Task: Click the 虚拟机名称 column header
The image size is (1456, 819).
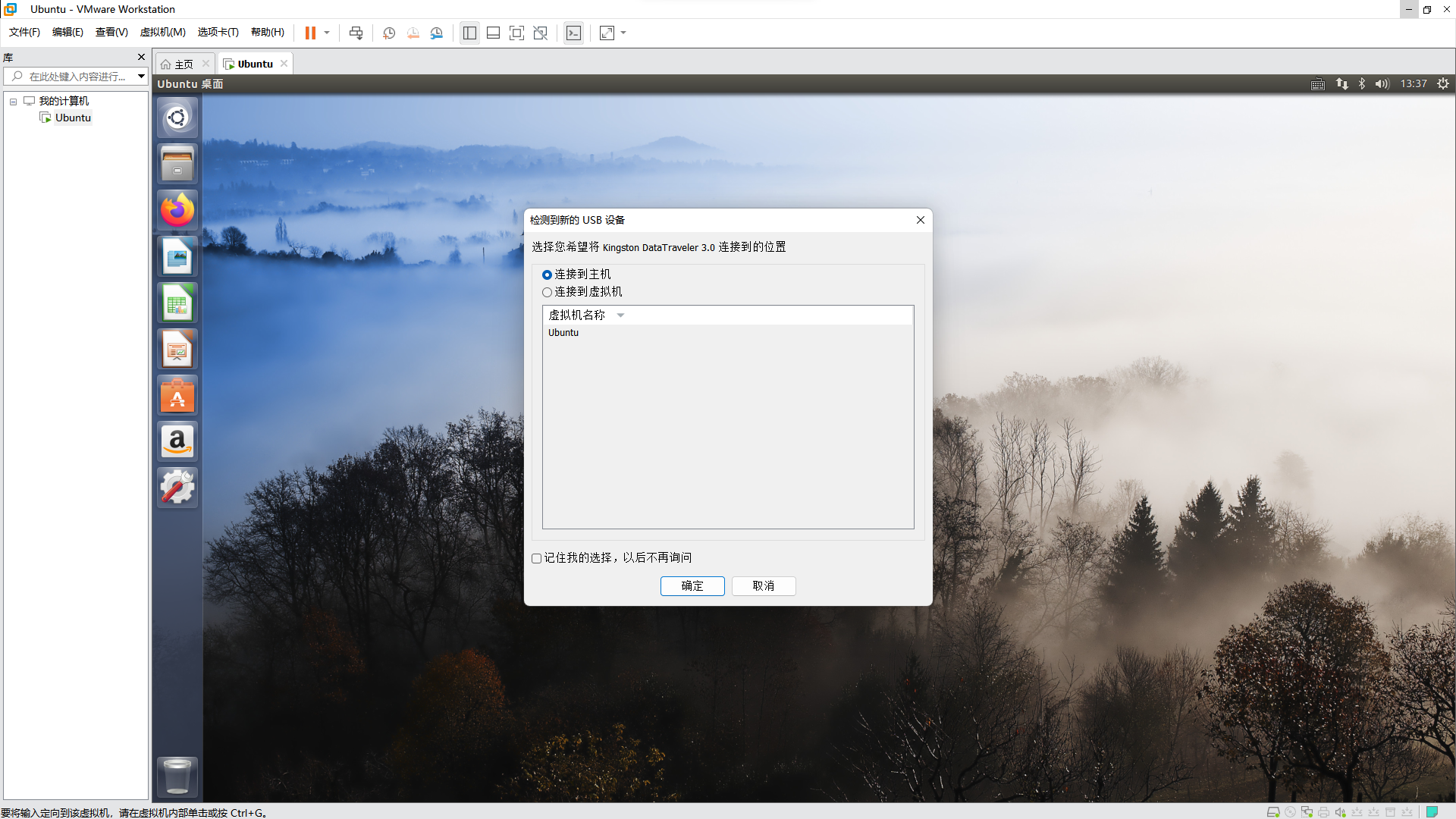Action: pyautogui.click(x=577, y=315)
